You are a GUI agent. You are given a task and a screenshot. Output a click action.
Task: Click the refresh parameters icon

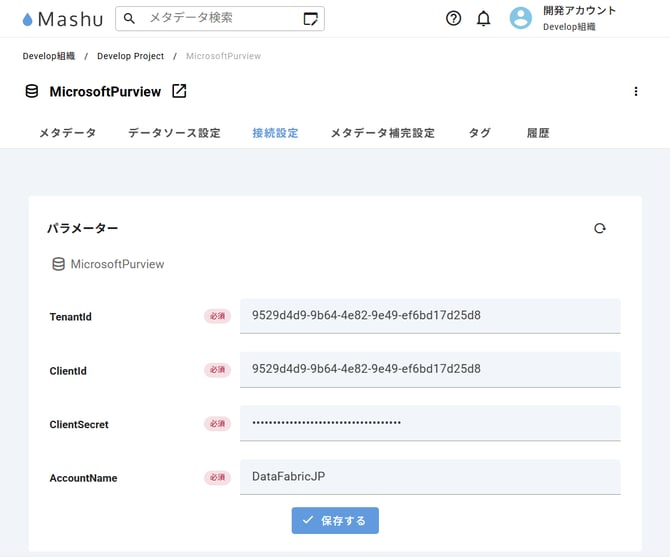tap(599, 229)
